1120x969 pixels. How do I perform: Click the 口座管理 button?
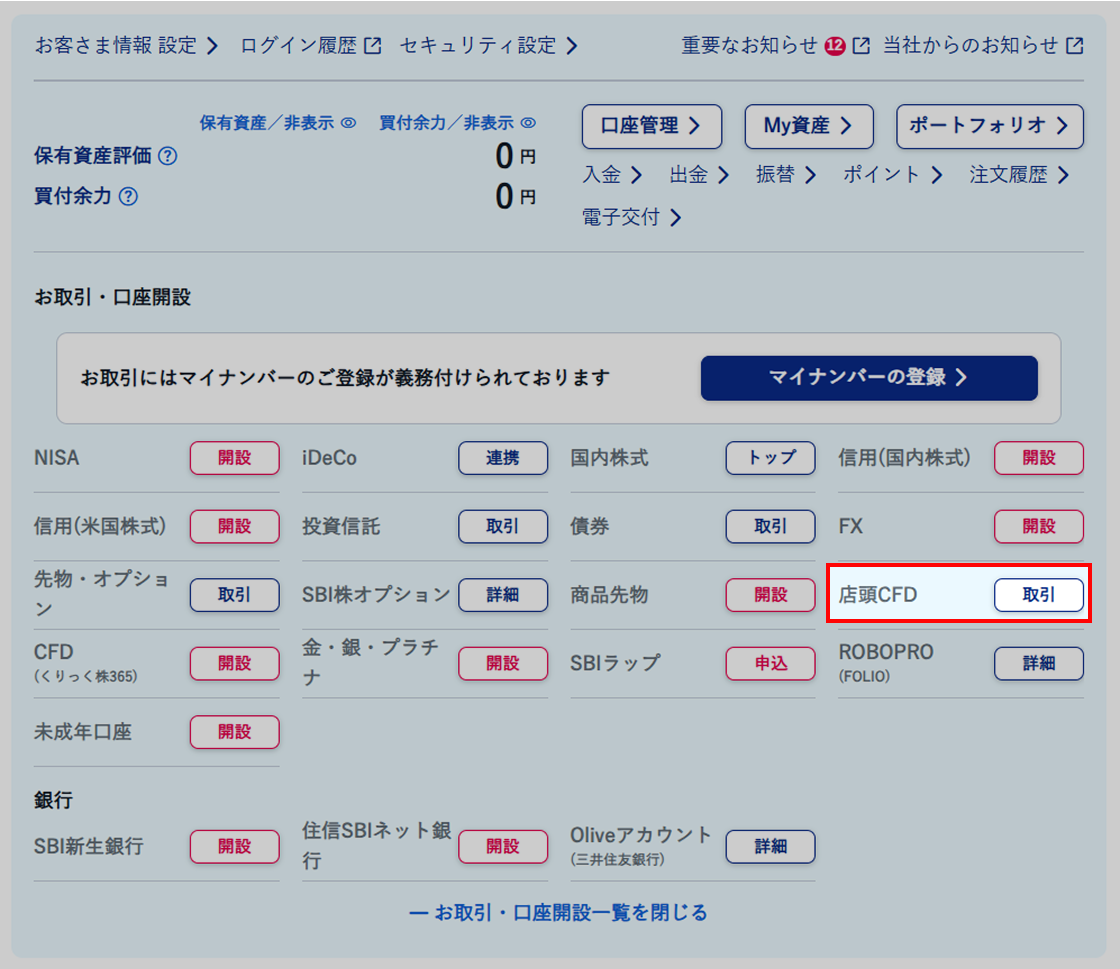(652, 126)
